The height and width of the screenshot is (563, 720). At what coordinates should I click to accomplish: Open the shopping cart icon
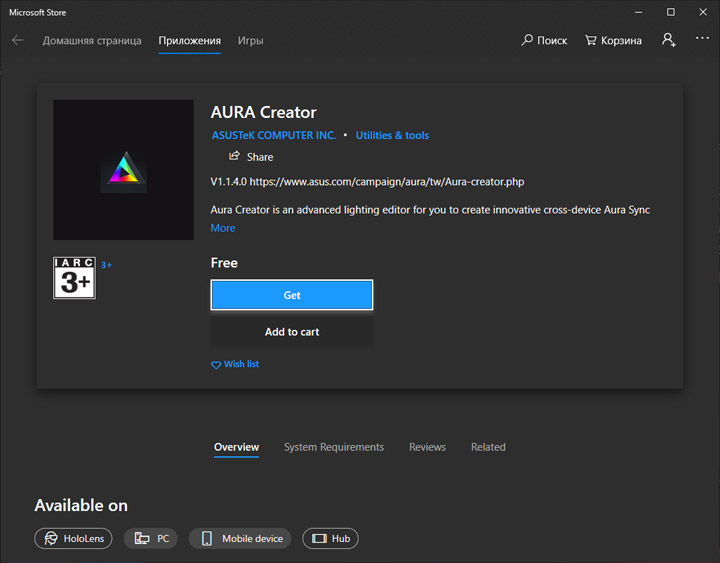click(590, 40)
